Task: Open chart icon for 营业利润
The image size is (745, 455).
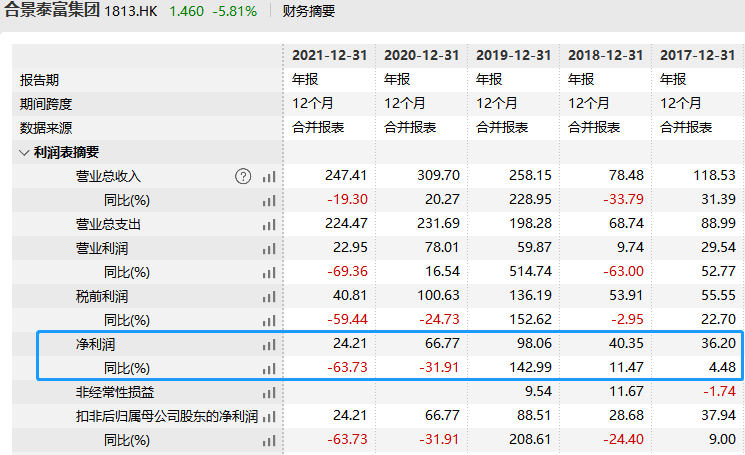Action: point(269,249)
